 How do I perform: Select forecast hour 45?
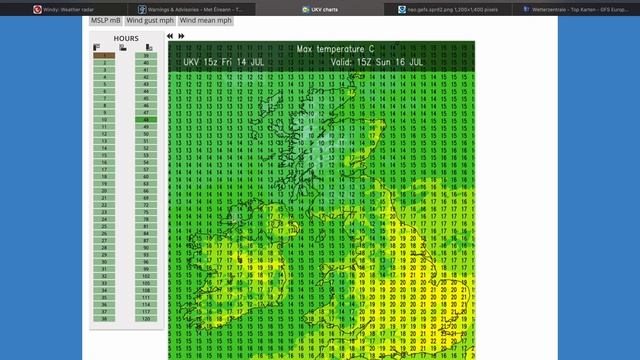(x=146, y=98)
